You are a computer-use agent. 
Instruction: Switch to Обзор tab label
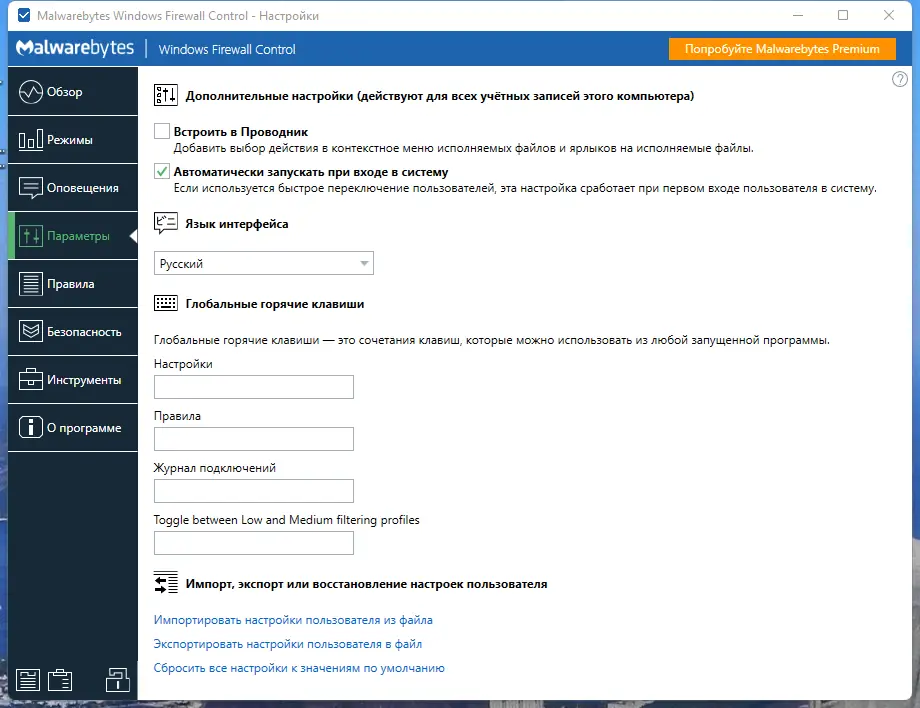(65, 92)
